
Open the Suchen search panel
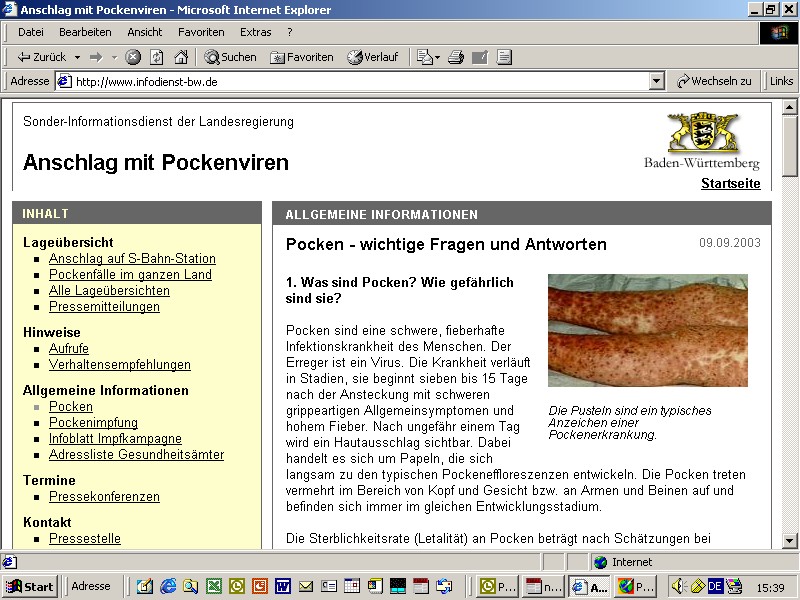tap(230, 57)
